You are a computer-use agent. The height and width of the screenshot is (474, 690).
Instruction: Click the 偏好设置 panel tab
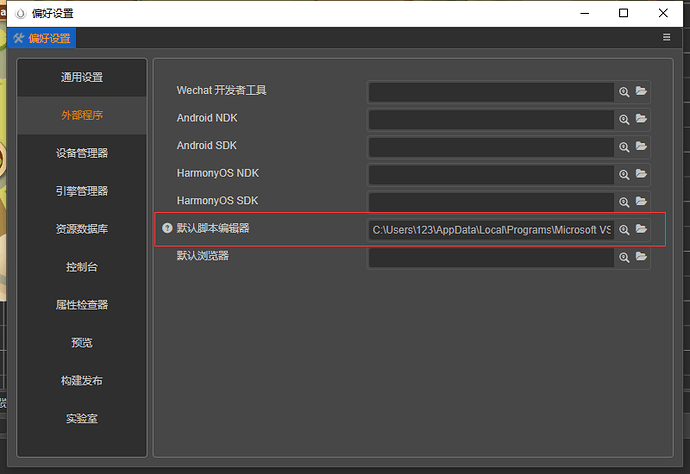[42, 38]
